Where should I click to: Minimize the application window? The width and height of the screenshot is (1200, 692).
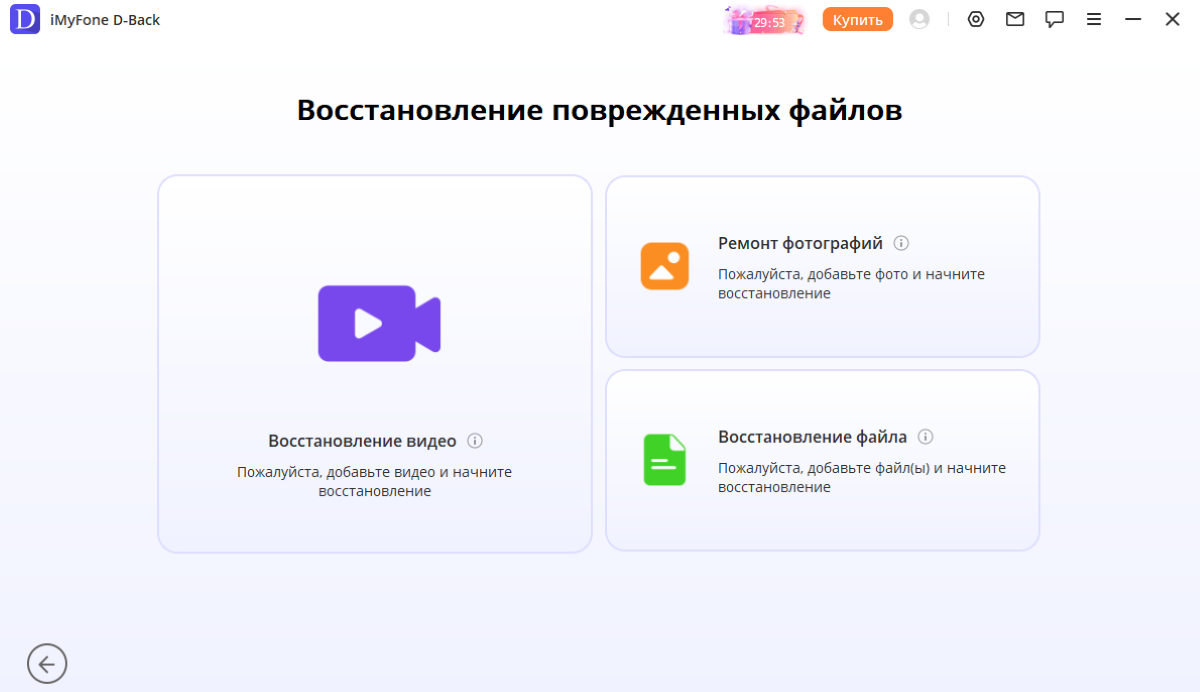click(1131, 18)
